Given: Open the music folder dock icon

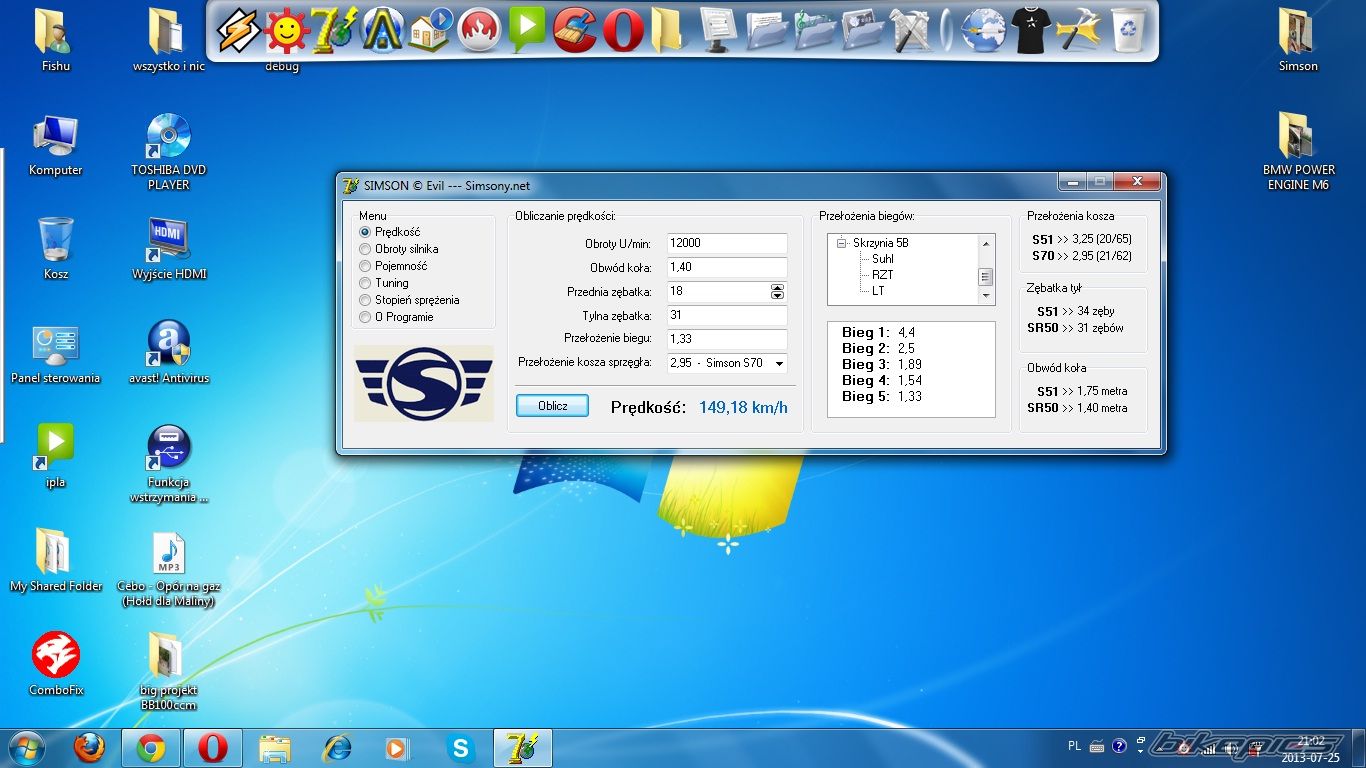Looking at the screenshot, I should click(x=815, y=30).
